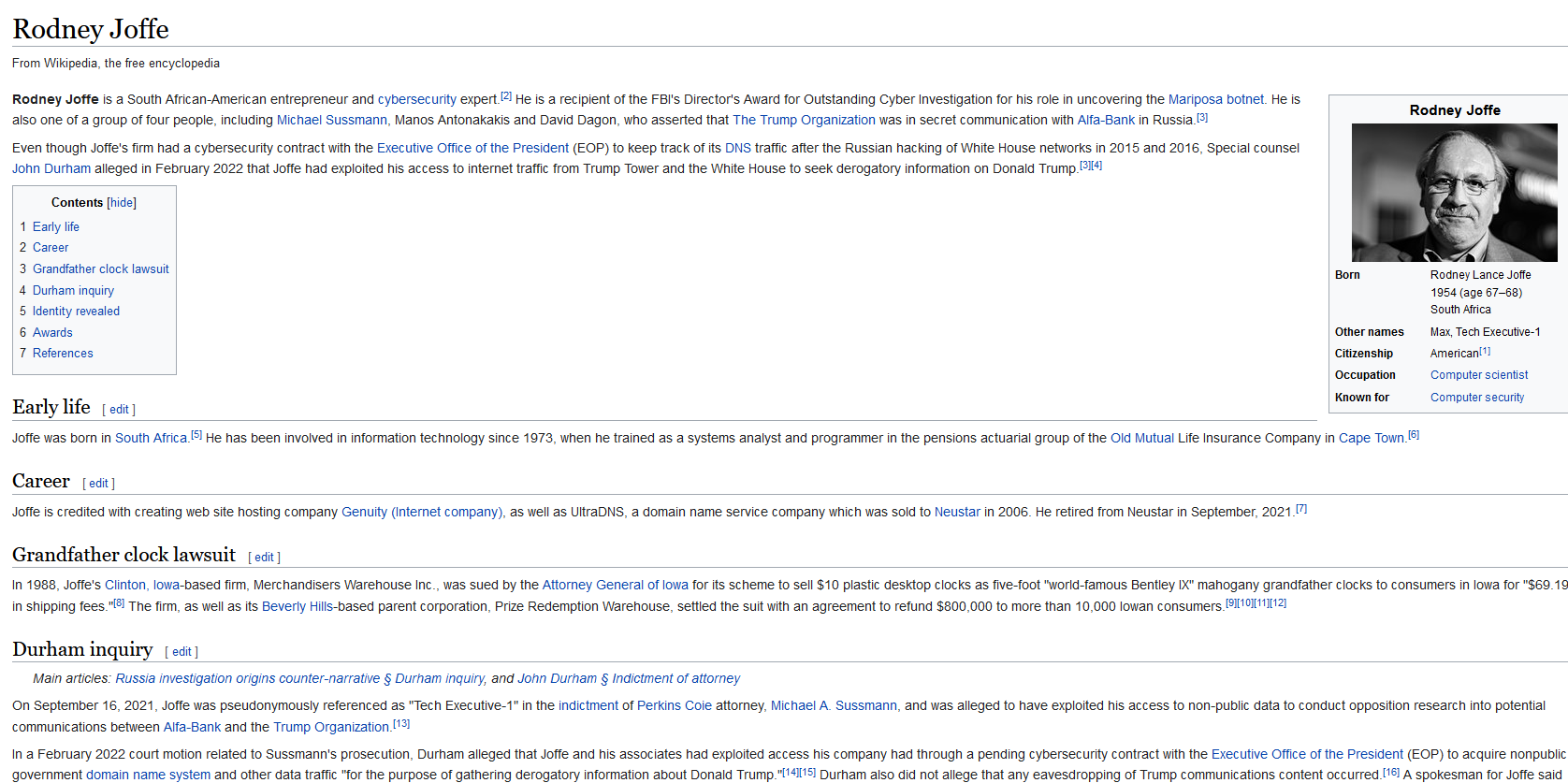
Task: Edit the Career section
Action: pos(98,483)
